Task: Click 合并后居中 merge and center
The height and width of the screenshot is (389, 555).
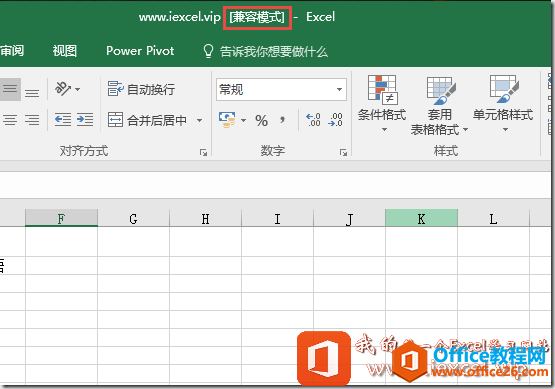Action: tap(148, 120)
